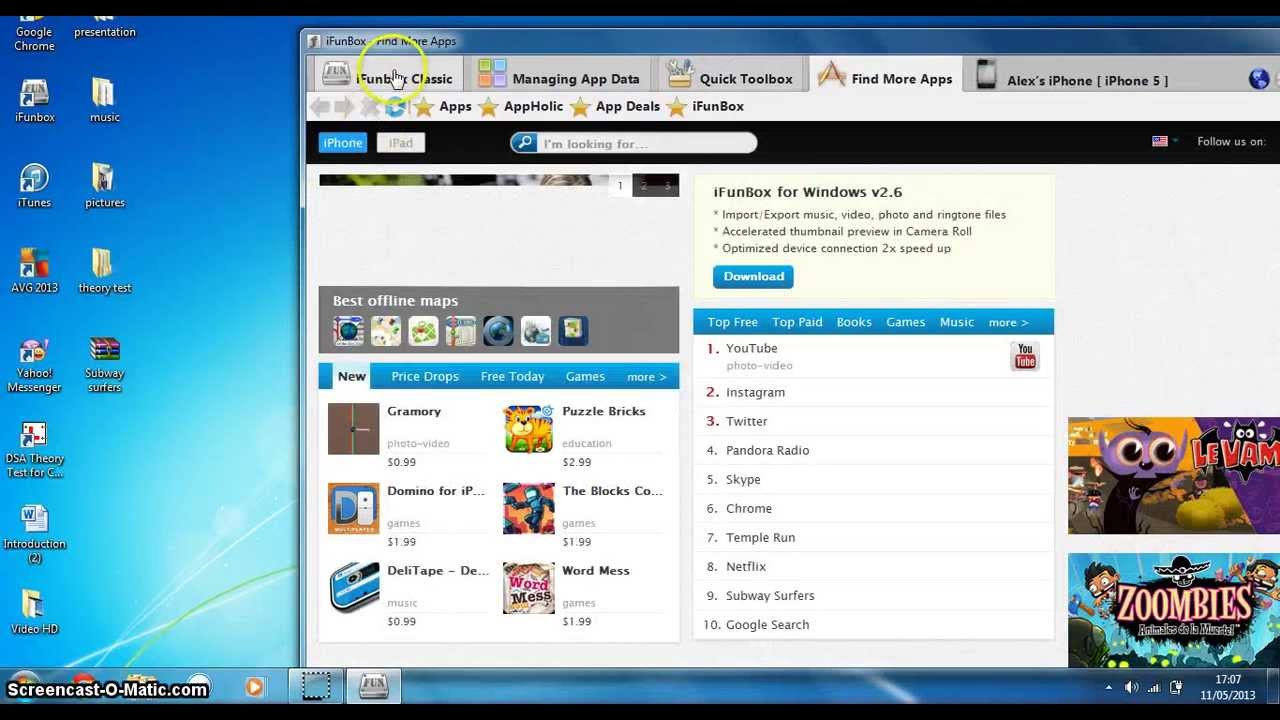
Task: Select the Music chart tab
Action: [956, 323]
